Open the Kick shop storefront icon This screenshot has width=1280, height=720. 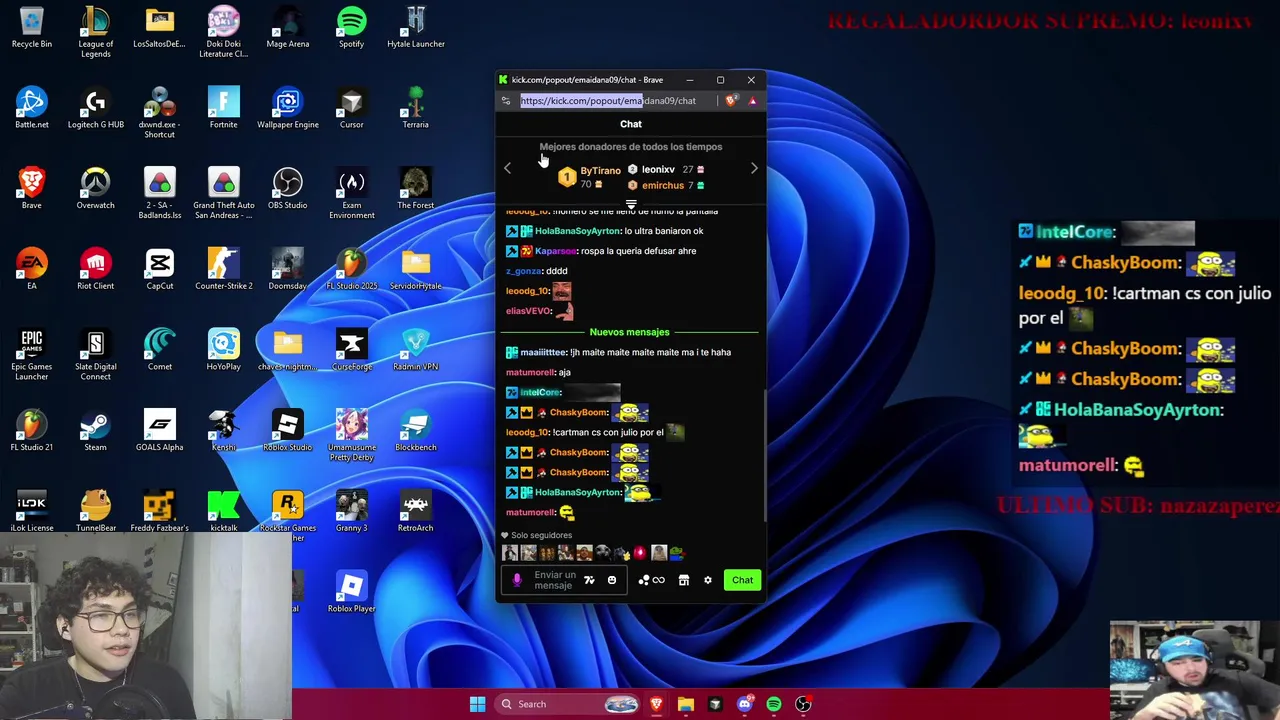tap(684, 580)
